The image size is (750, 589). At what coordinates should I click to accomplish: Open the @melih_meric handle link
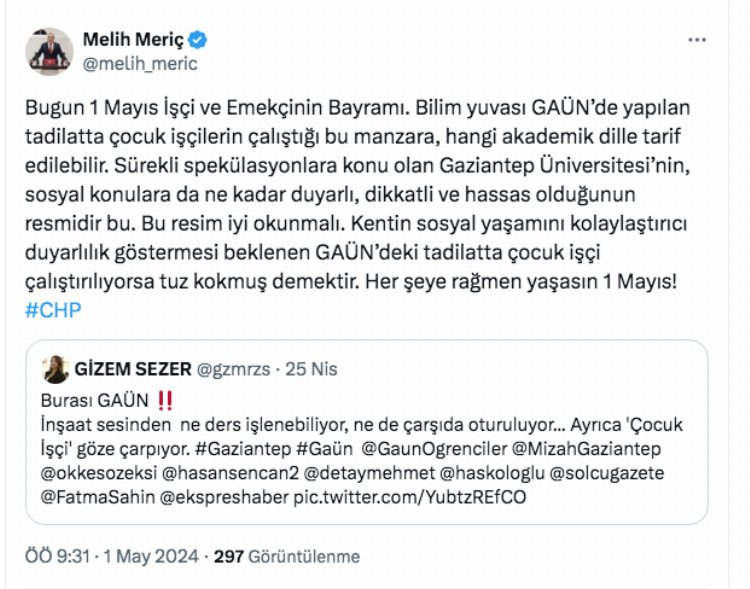point(140,64)
